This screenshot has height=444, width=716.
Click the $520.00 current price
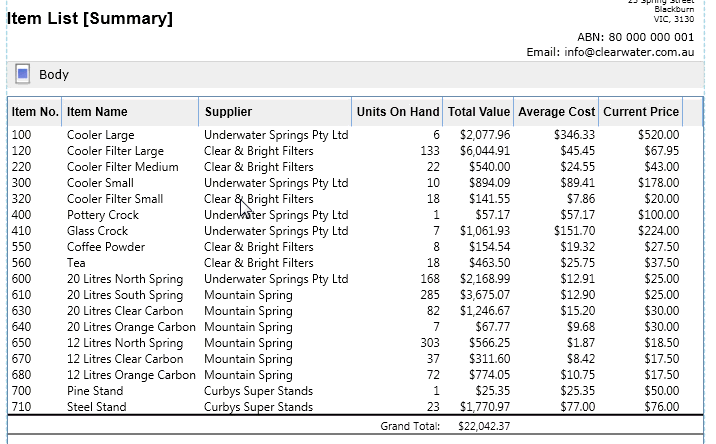658,135
